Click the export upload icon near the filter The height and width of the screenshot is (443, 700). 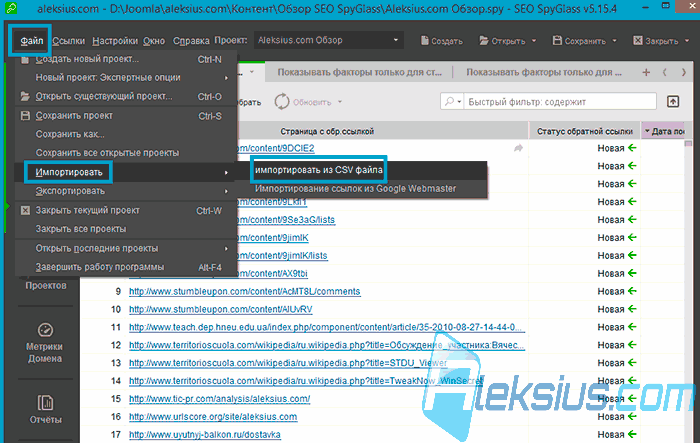coord(673,102)
